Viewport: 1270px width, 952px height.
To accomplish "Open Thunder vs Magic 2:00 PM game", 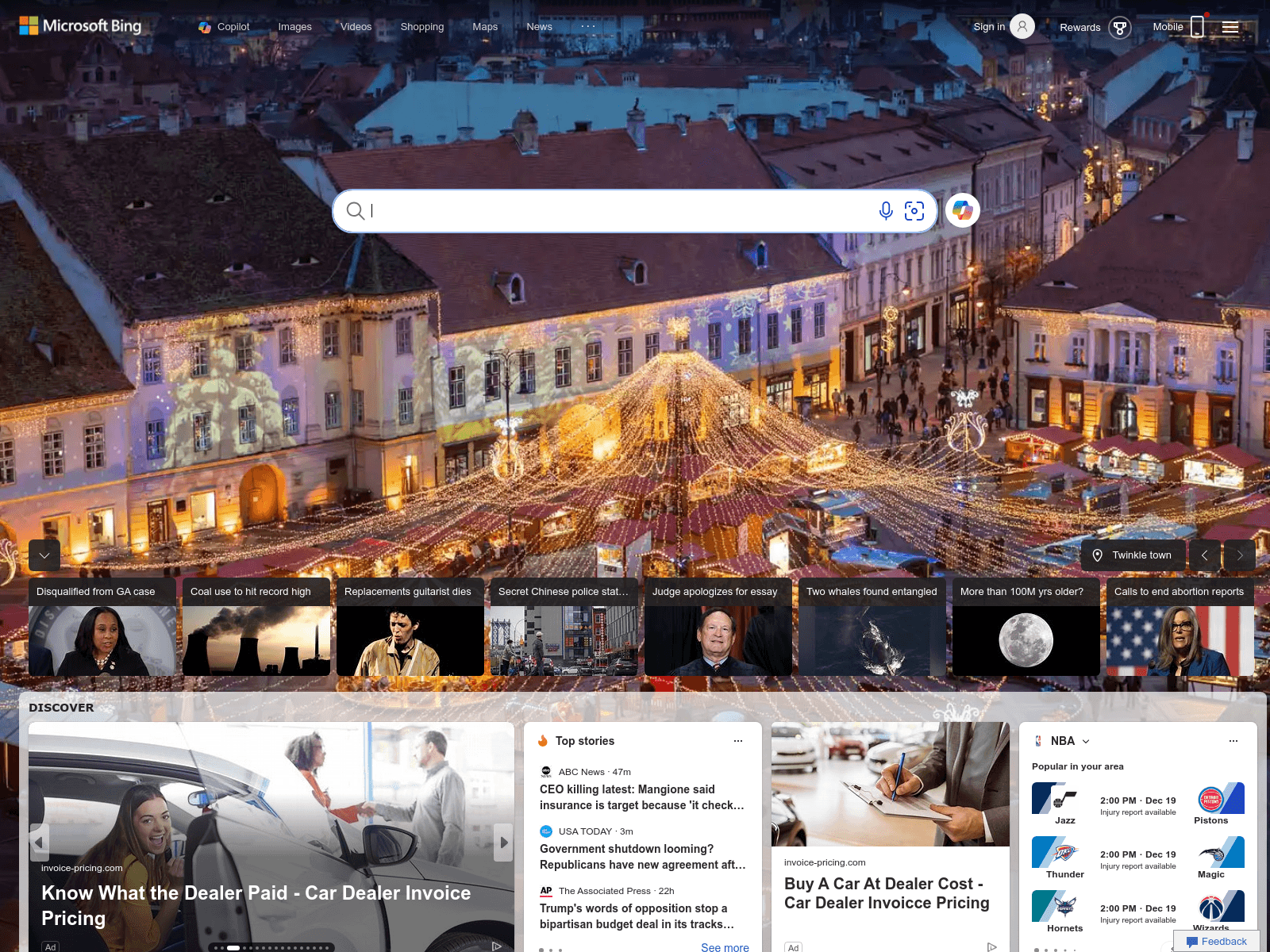I will coord(1138,859).
